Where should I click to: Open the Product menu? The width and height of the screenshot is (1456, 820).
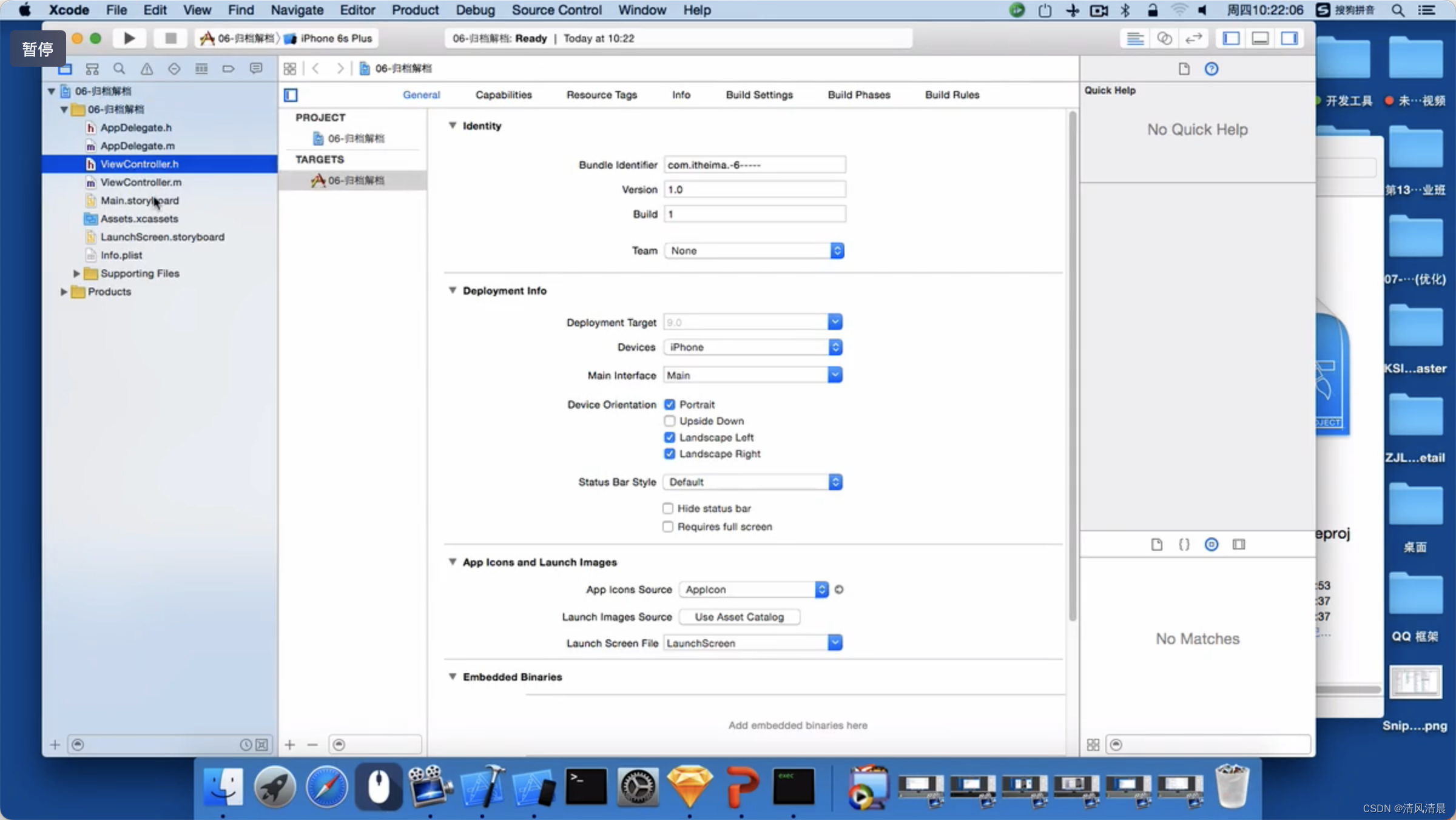click(415, 10)
